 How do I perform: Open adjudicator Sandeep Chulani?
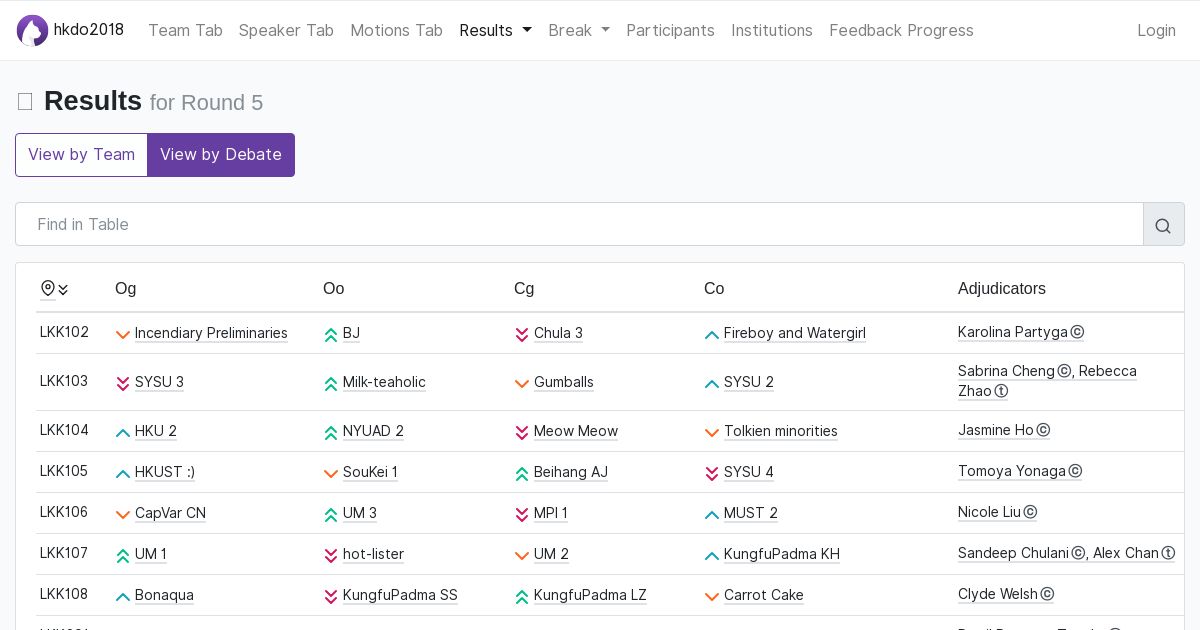point(1014,553)
